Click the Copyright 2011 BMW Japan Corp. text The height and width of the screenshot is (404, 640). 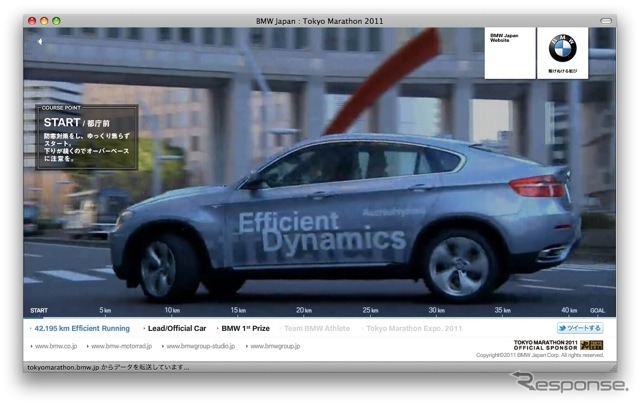pyautogui.click(x=540, y=355)
